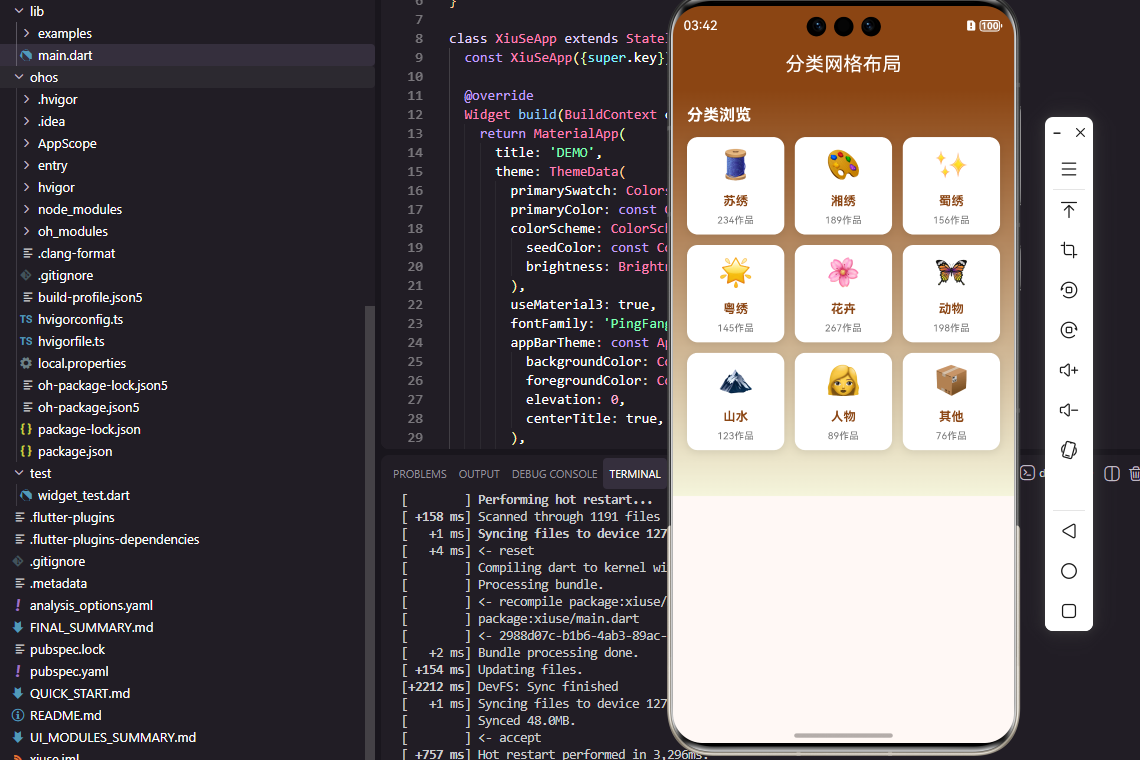Image resolution: width=1140 pixels, height=760 pixels.
Task: Open the emulator Recents button
Action: pos(1069,611)
